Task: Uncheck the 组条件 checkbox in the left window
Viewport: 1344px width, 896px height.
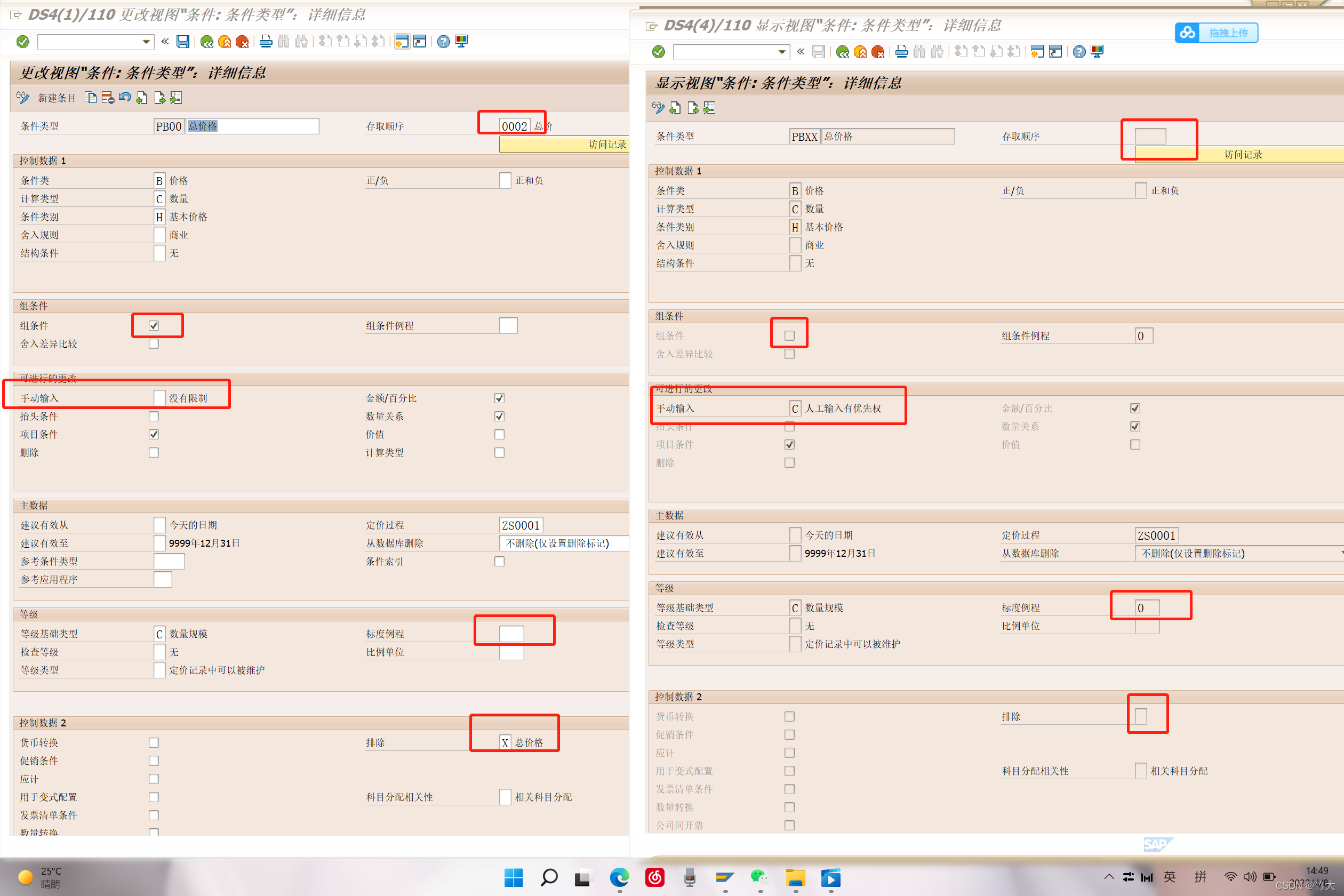Action: [154, 326]
